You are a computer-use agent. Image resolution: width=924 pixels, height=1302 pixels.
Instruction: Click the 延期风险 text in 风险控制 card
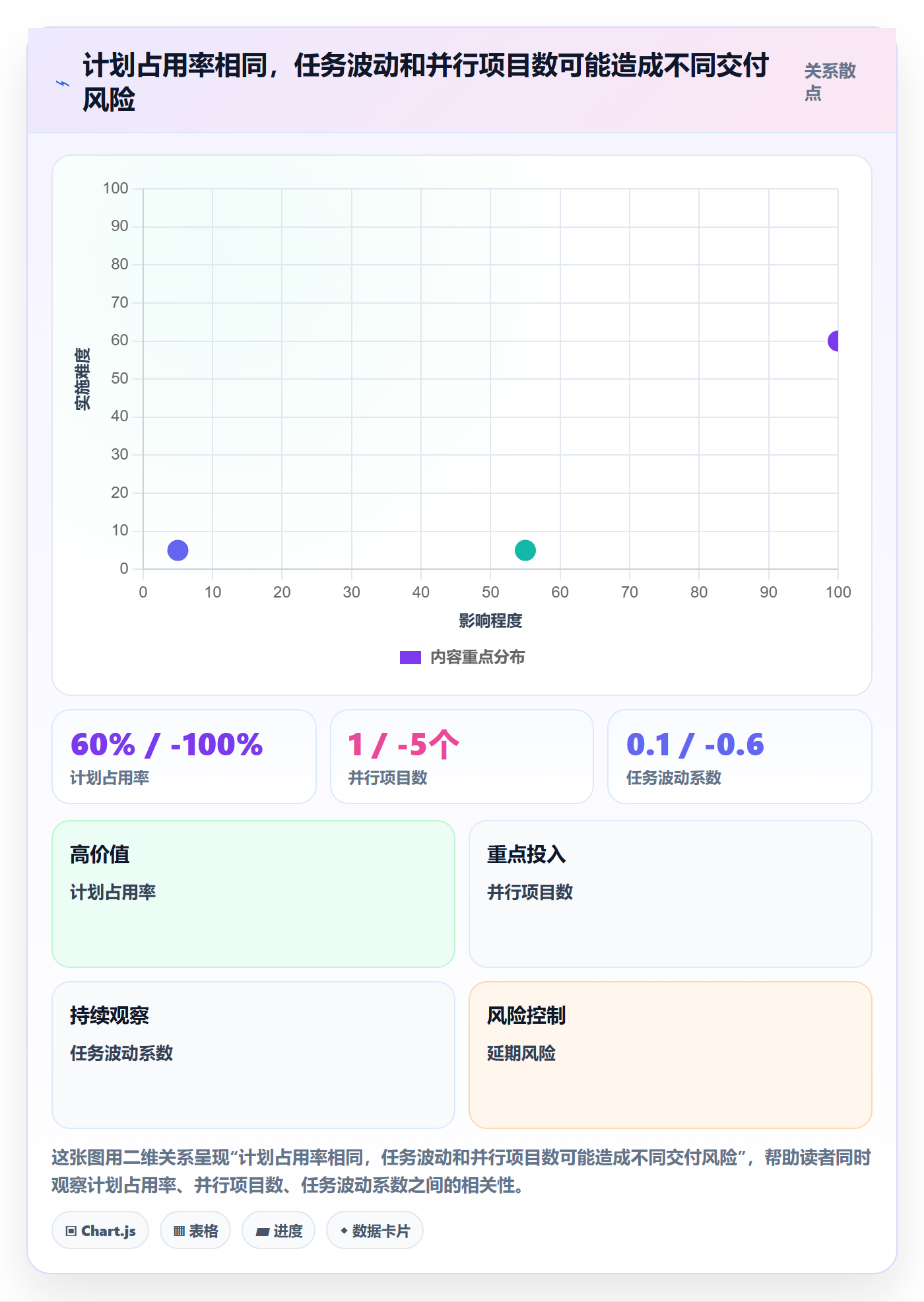tap(521, 1053)
